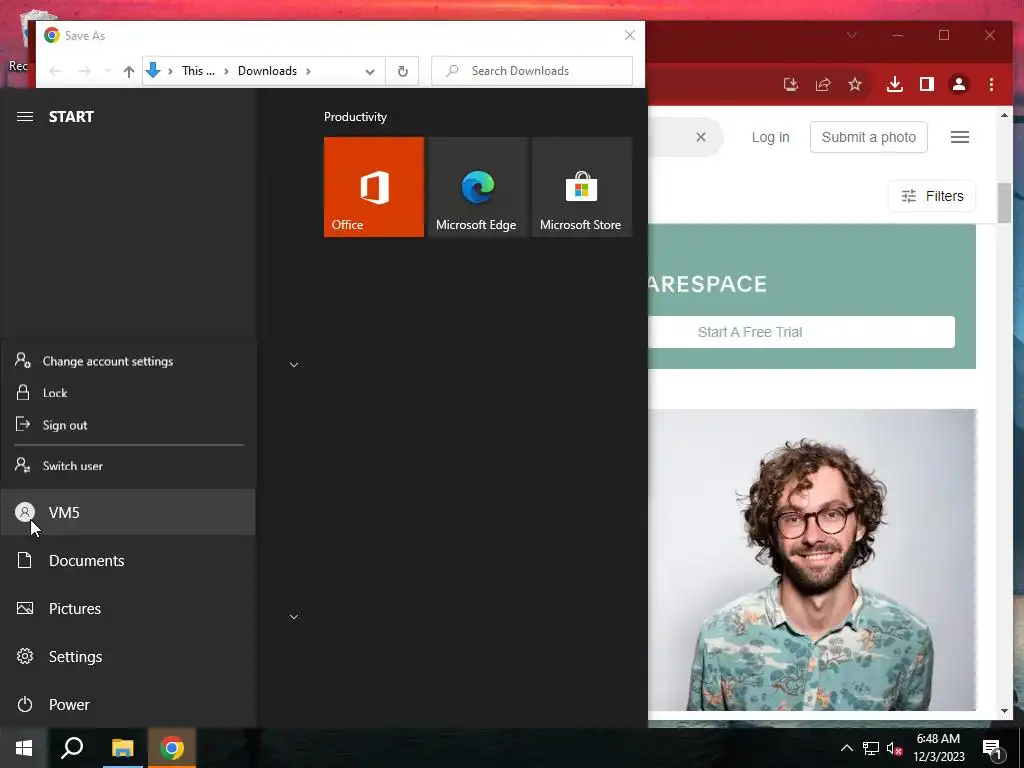The width and height of the screenshot is (1024, 768).
Task: Click Start A Free Trial button
Action: coord(802,332)
